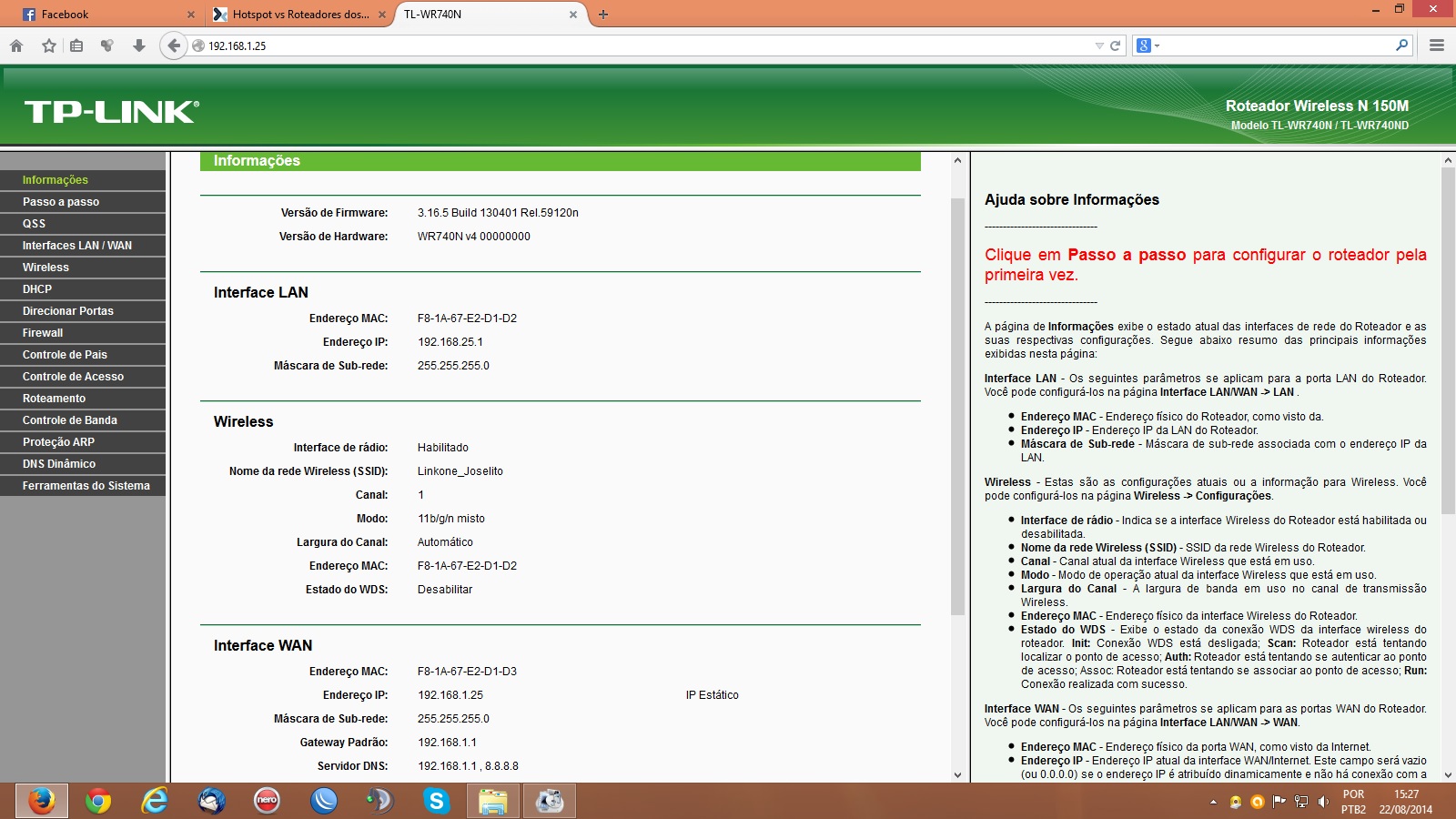Screen dimensions: 1456x819
Task: Open the address bar history dropdown arrow
Action: [1099, 45]
